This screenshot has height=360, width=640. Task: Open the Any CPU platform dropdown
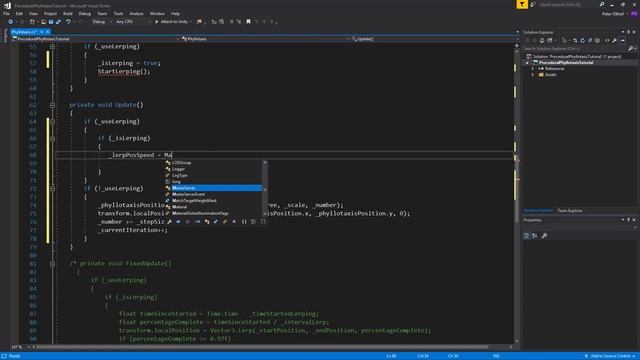pos(133,22)
